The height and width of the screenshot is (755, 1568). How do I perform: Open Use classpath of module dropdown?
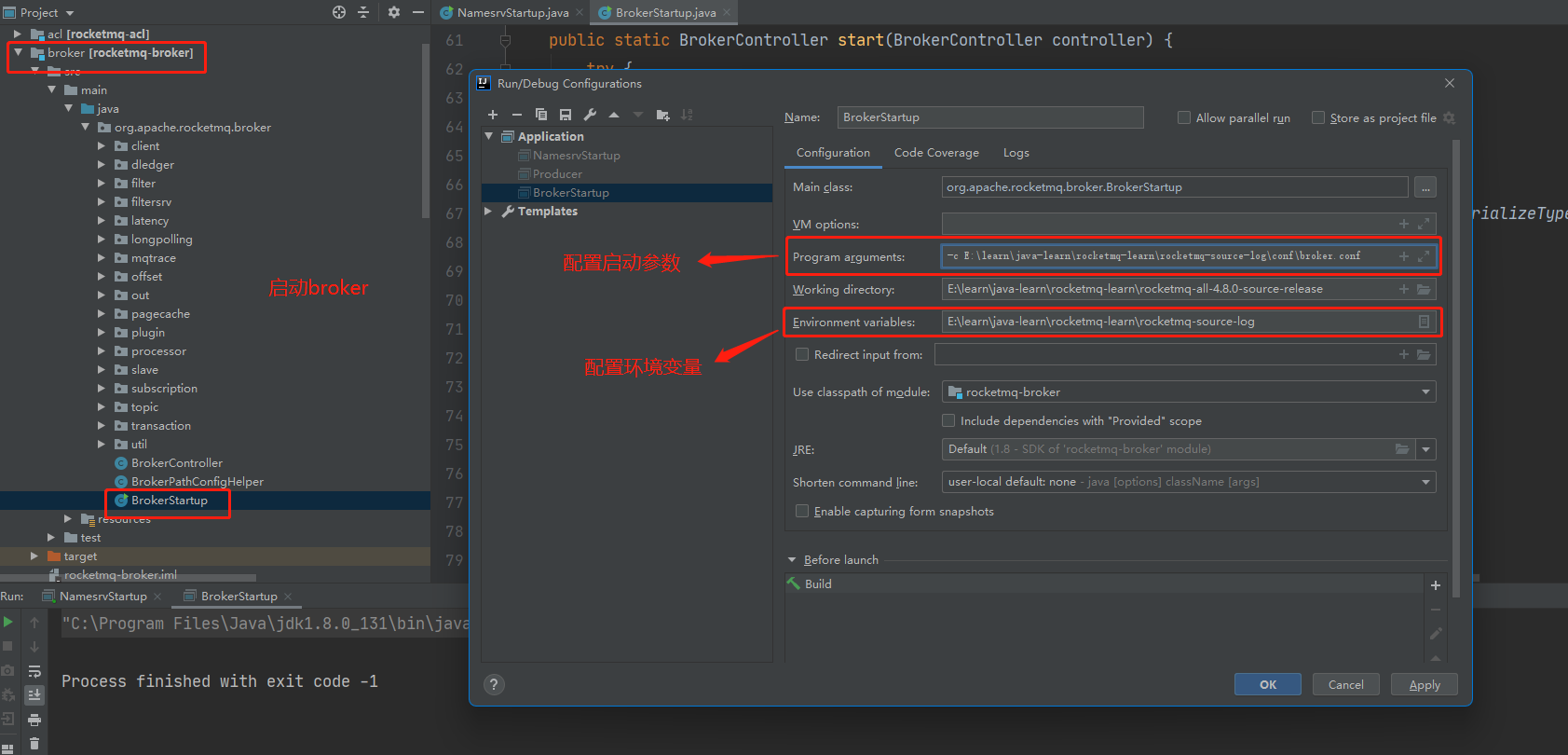[1189, 392]
